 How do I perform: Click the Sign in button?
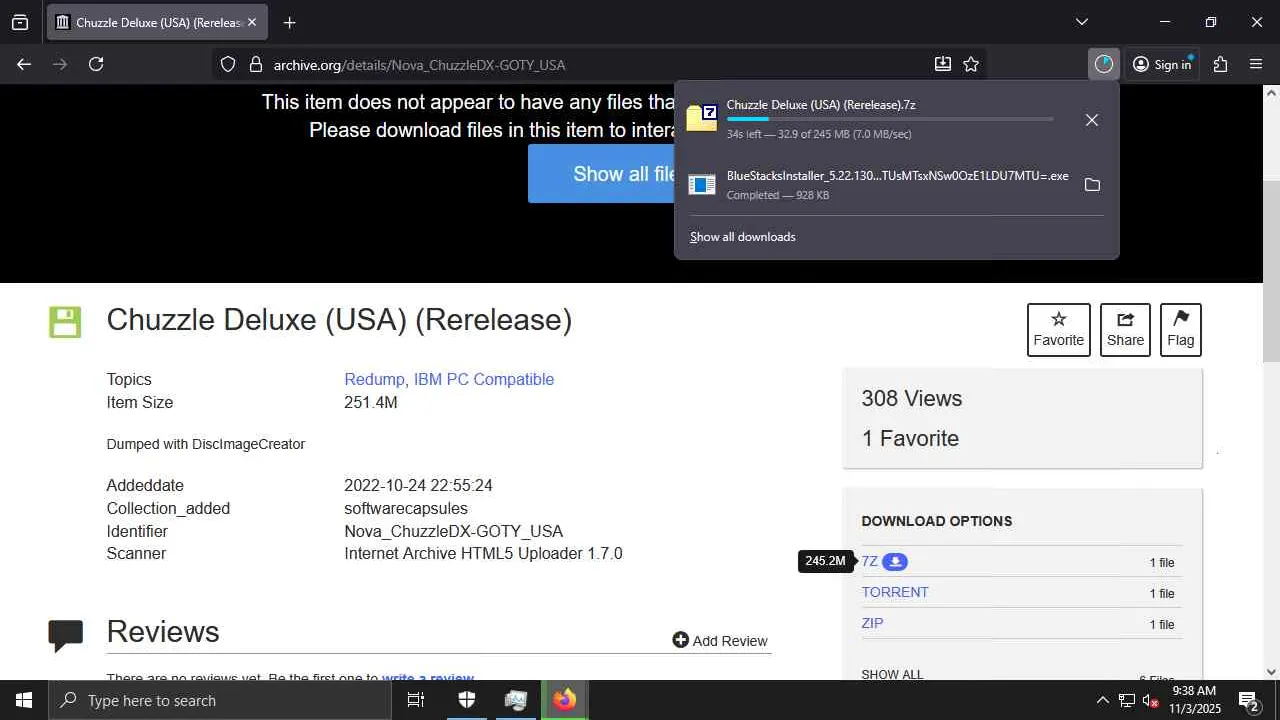click(x=1162, y=64)
